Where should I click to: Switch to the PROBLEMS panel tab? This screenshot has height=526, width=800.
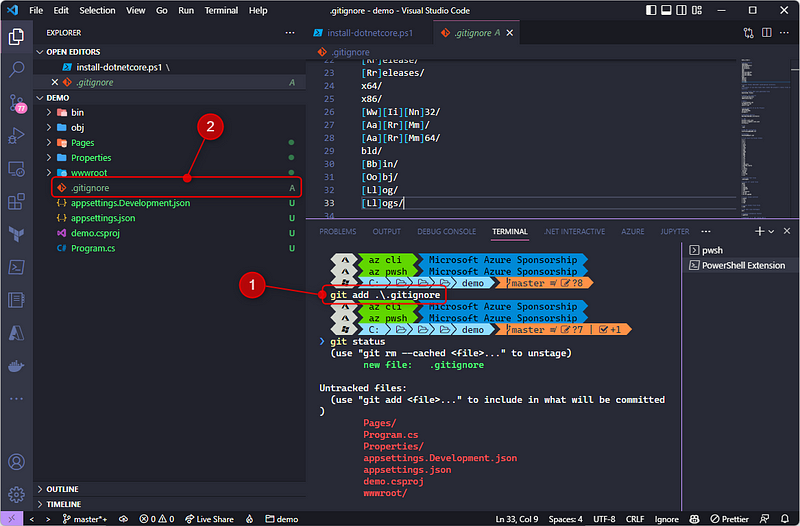pyautogui.click(x=337, y=231)
